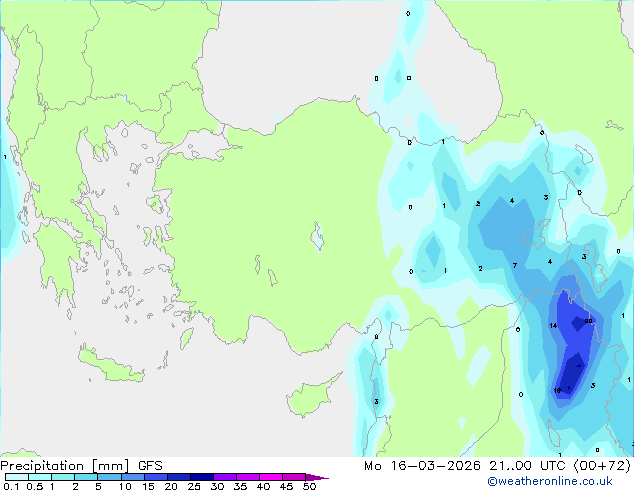The width and height of the screenshot is (634, 490).
Task: Pick legend swatch between 5 and 10
Action: point(109,477)
